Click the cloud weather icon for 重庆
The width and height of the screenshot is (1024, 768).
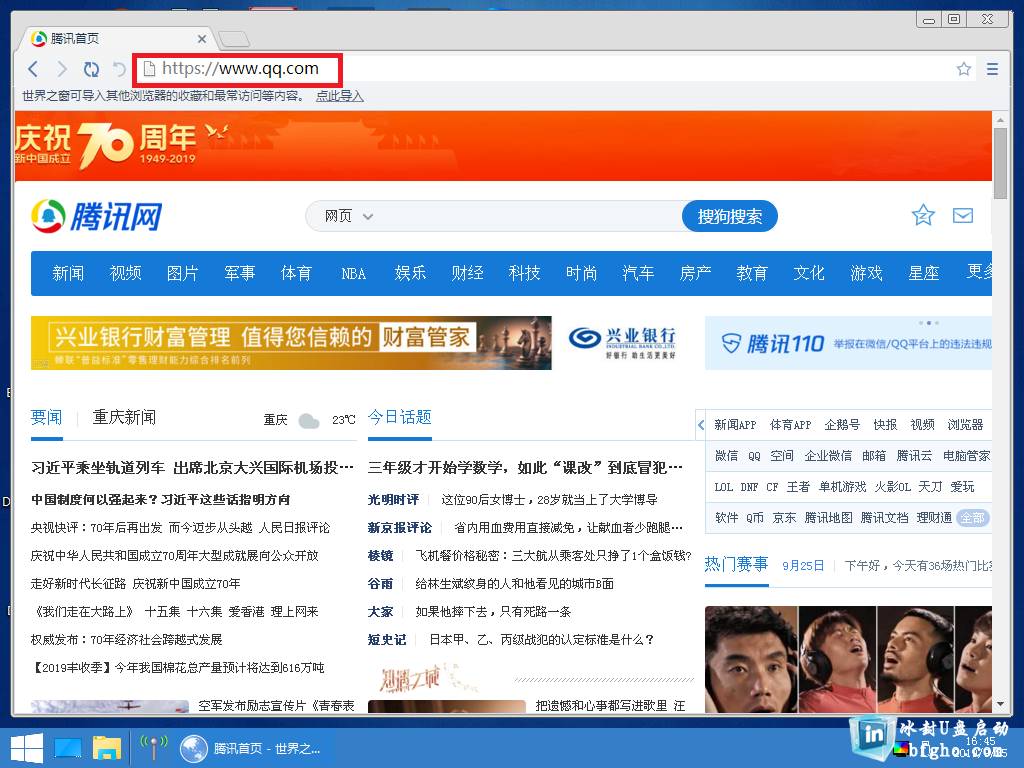(x=309, y=421)
